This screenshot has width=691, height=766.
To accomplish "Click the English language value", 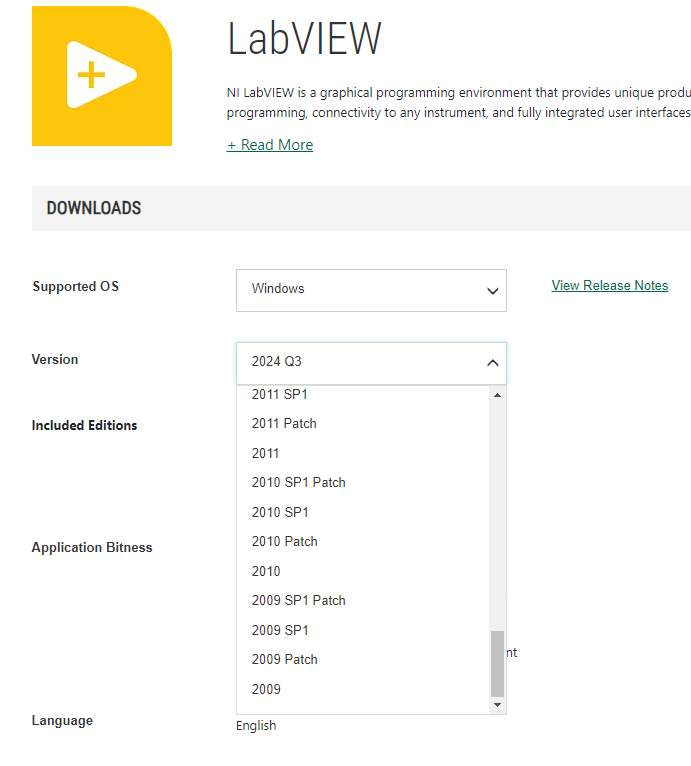I will [x=256, y=726].
